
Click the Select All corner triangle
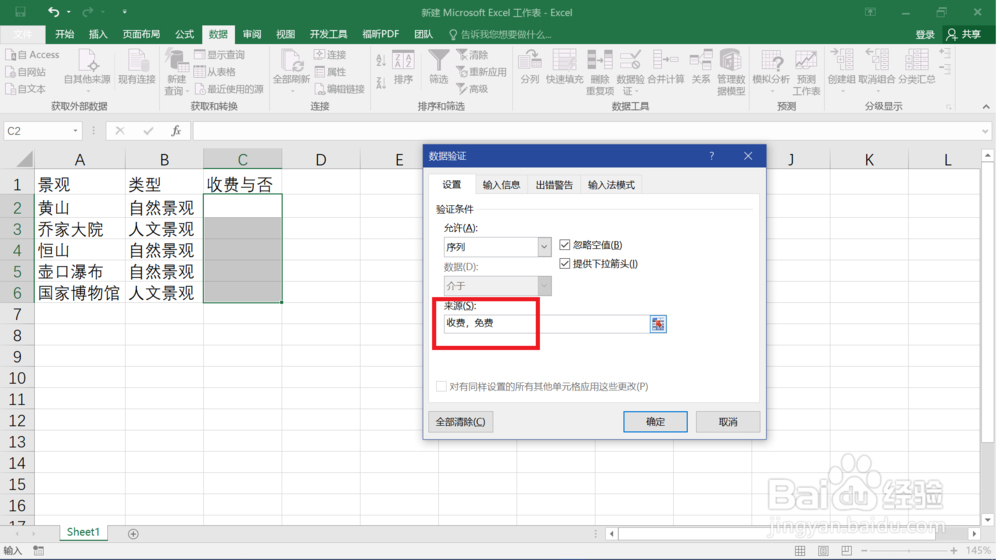pos(24,159)
